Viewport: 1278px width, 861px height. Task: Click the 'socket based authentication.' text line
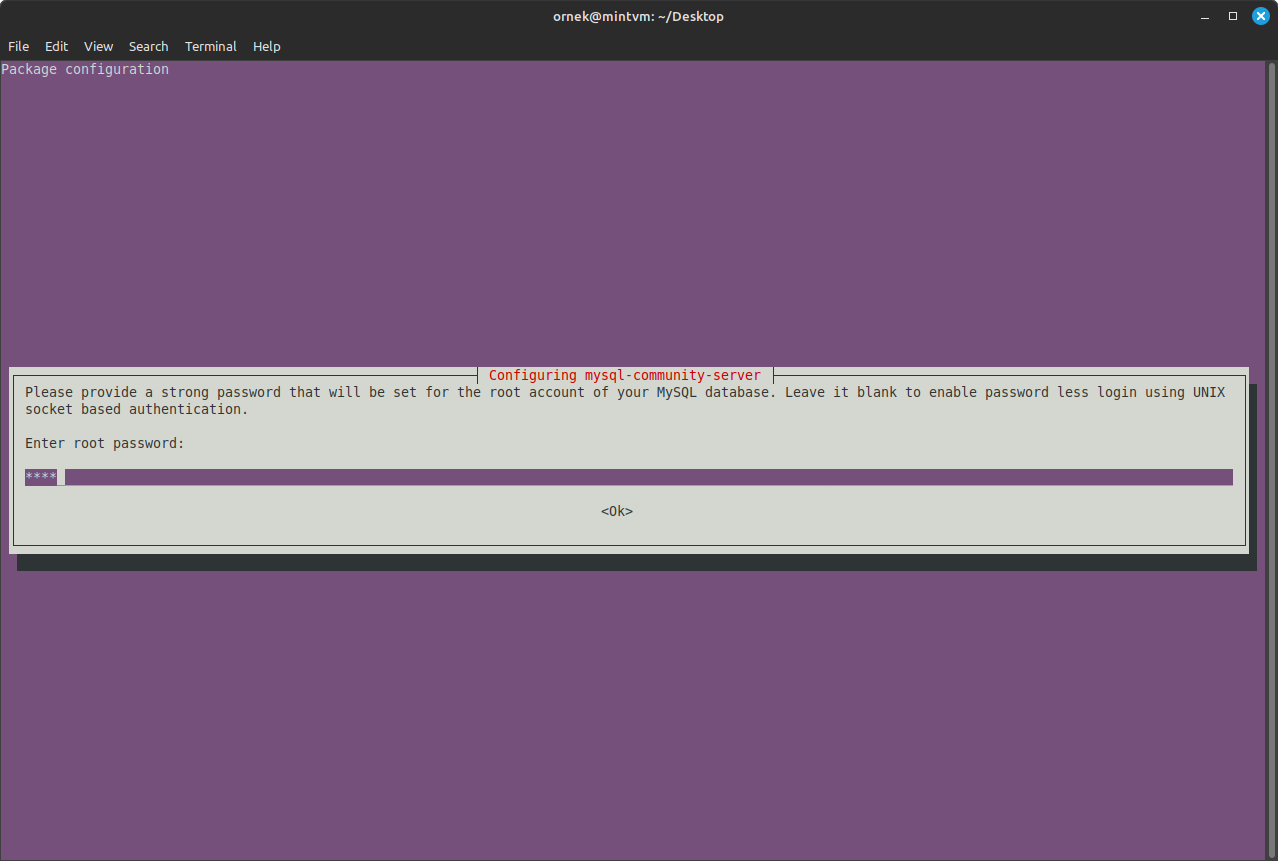tap(137, 409)
